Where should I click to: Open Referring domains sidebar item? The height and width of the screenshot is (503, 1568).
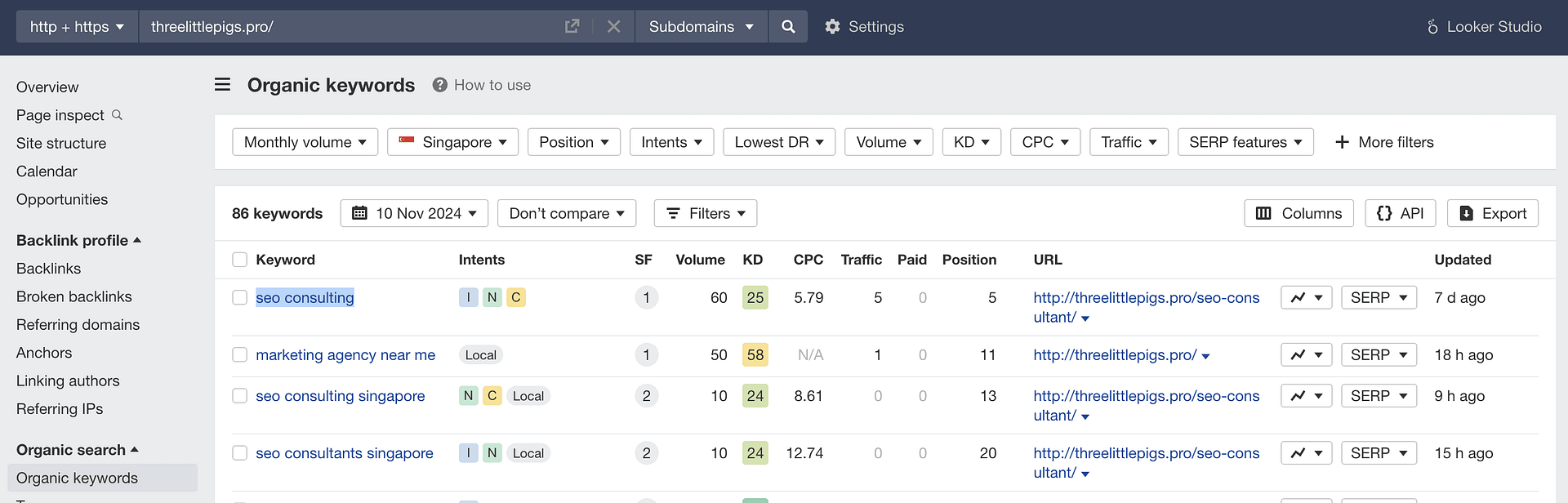click(x=78, y=325)
